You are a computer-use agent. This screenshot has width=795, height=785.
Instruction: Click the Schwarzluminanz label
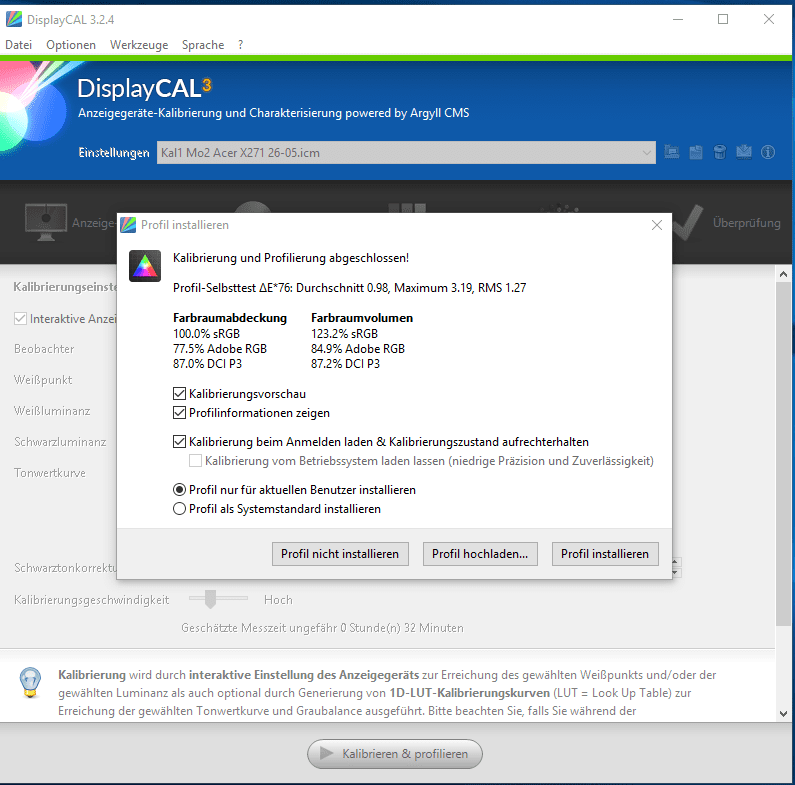pyautogui.click(x=60, y=442)
